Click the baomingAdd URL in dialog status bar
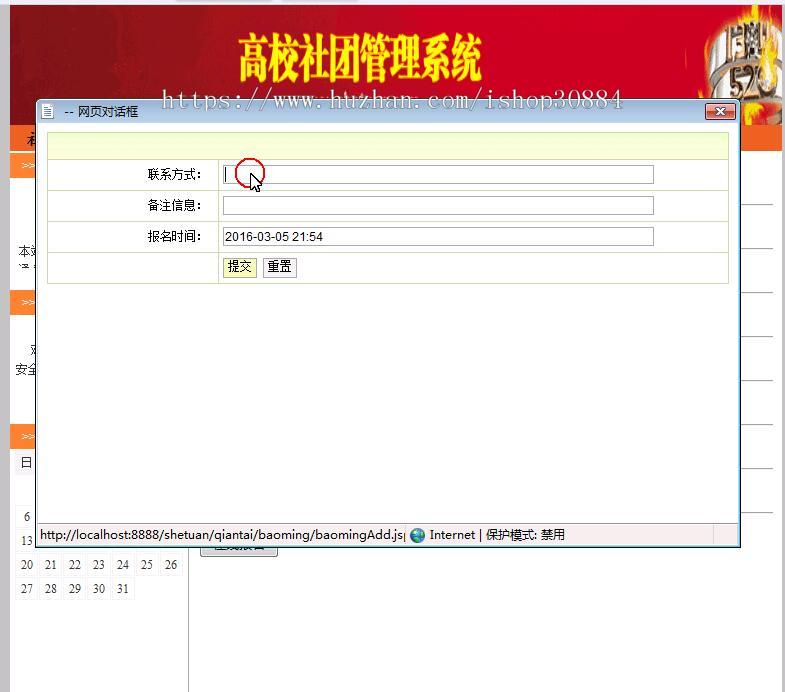The height and width of the screenshot is (692, 785). 222,535
